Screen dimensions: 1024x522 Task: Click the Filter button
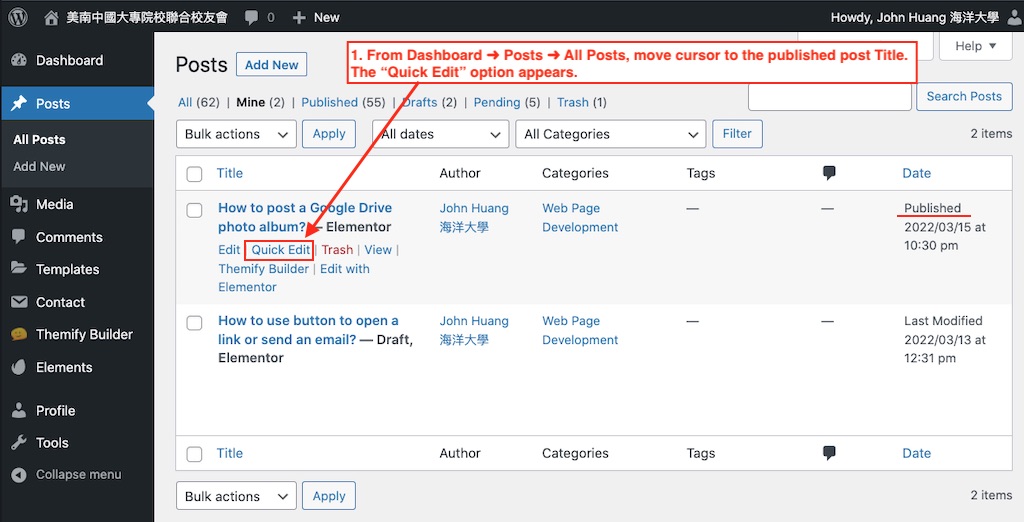737,134
